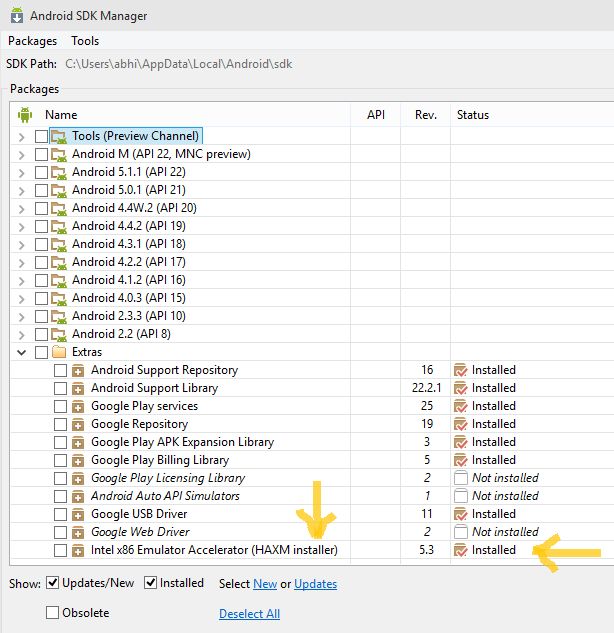Click the Android Support Library package icon
This screenshot has height=633, width=614.
78,388
